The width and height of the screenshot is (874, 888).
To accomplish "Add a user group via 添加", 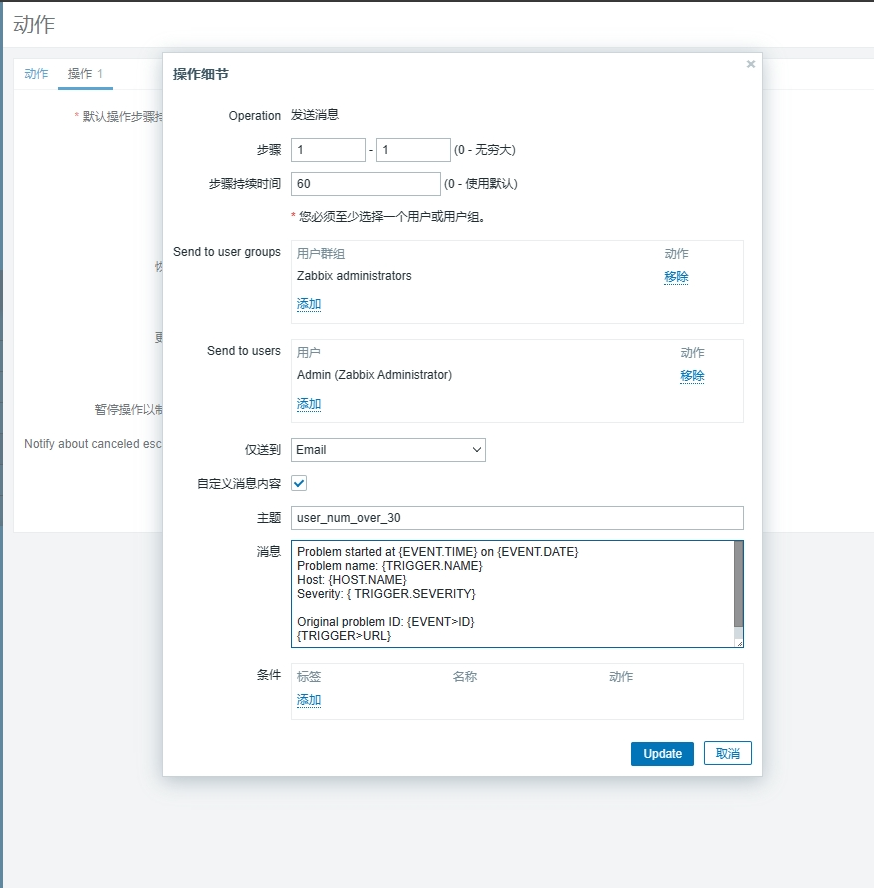I will pos(309,304).
